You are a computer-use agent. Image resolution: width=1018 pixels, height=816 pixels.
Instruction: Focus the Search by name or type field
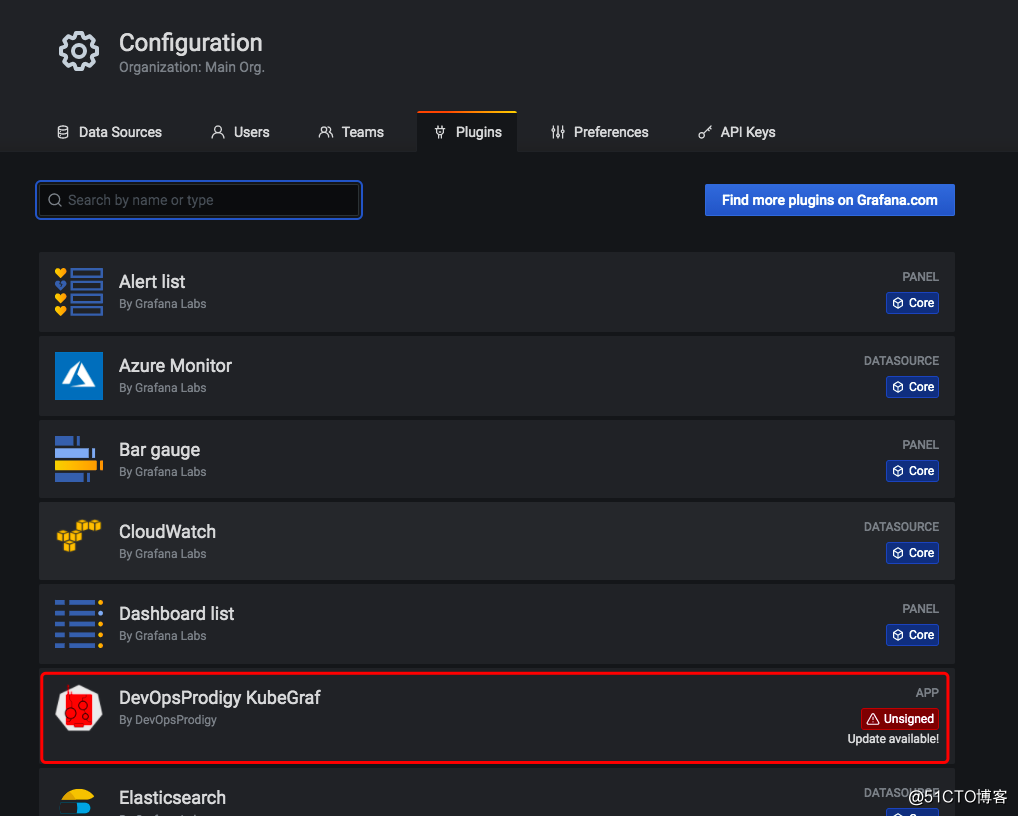click(x=199, y=200)
